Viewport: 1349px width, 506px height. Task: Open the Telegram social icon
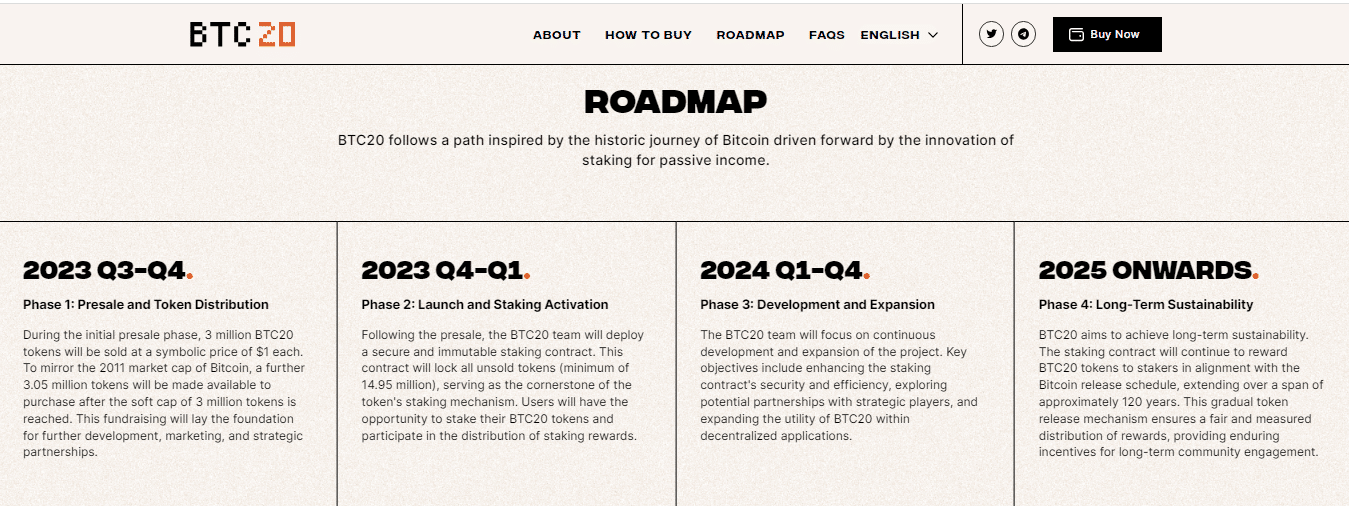coord(1023,34)
